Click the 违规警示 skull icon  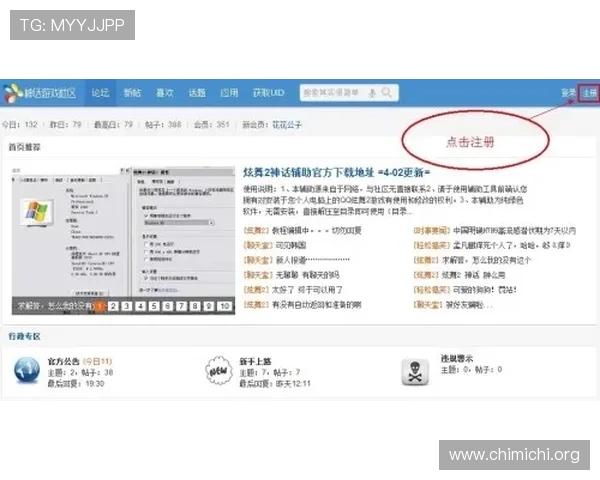coord(415,372)
